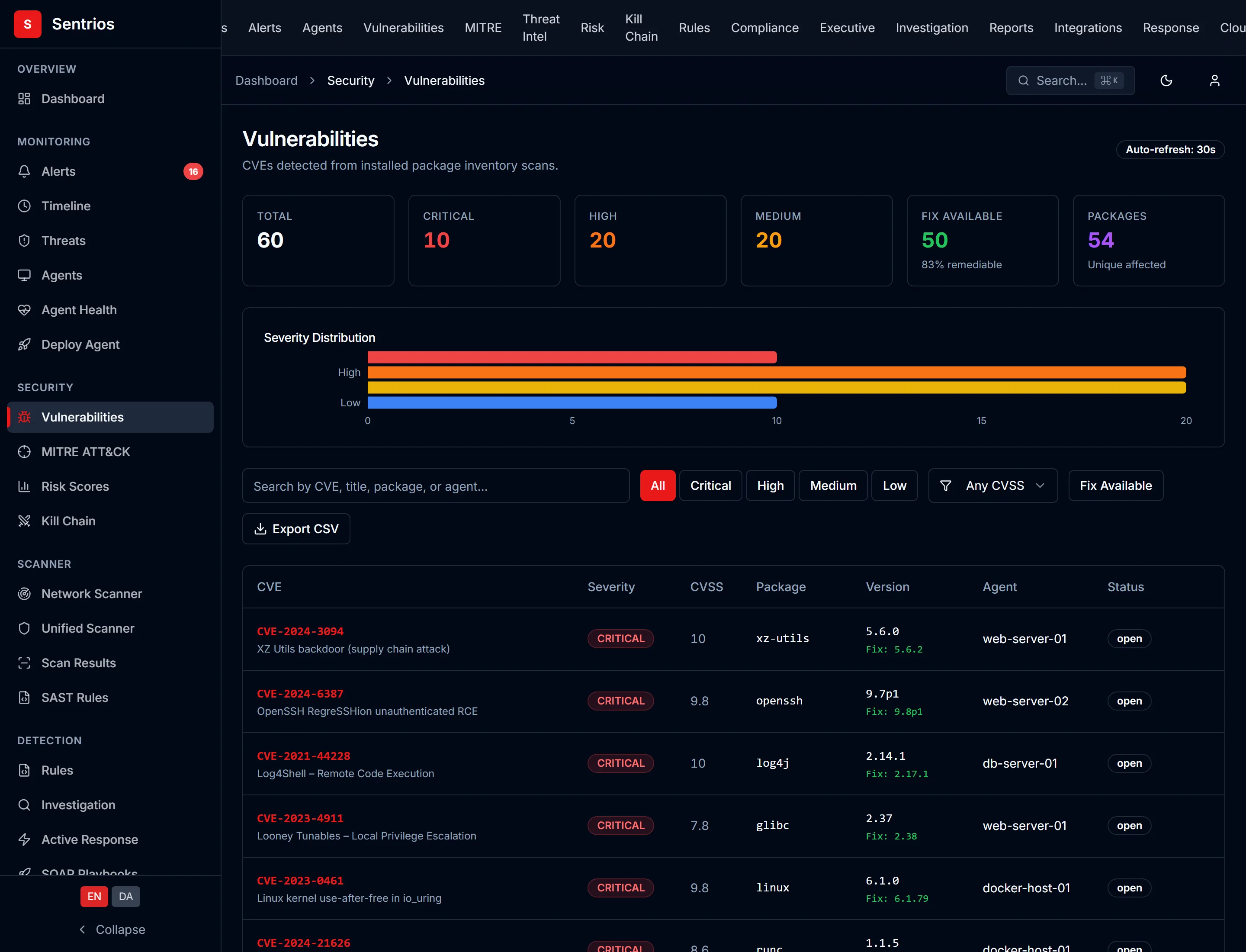Screen dimensions: 1246x952
Task: Click the MITRE ATT&CK crosshair icon
Action: [x=24, y=452]
